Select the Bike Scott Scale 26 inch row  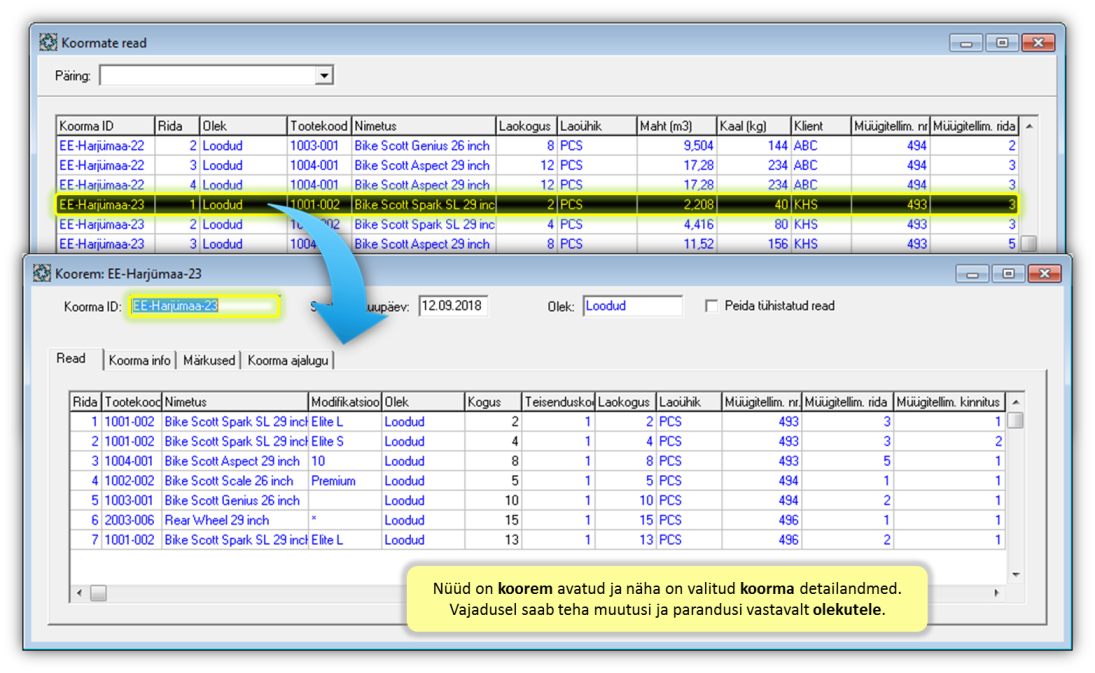pyautogui.click(x=536, y=481)
